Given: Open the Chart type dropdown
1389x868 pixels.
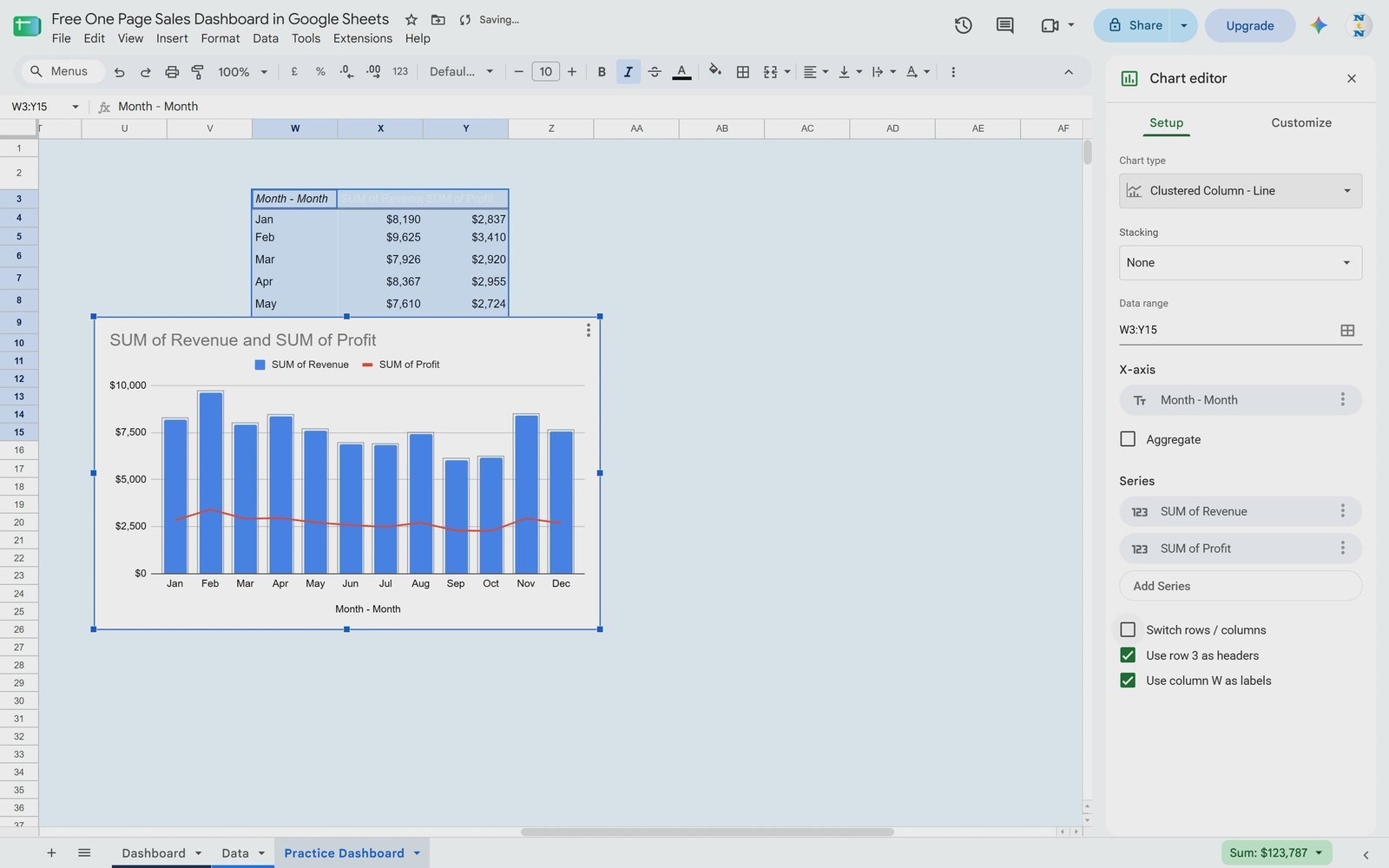Looking at the screenshot, I should point(1240,191).
